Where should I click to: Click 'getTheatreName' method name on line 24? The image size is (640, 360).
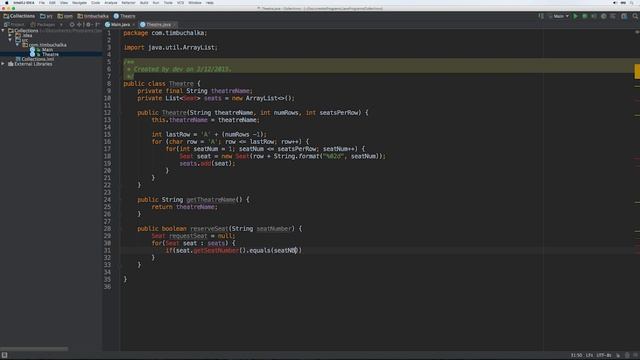[211, 200]
